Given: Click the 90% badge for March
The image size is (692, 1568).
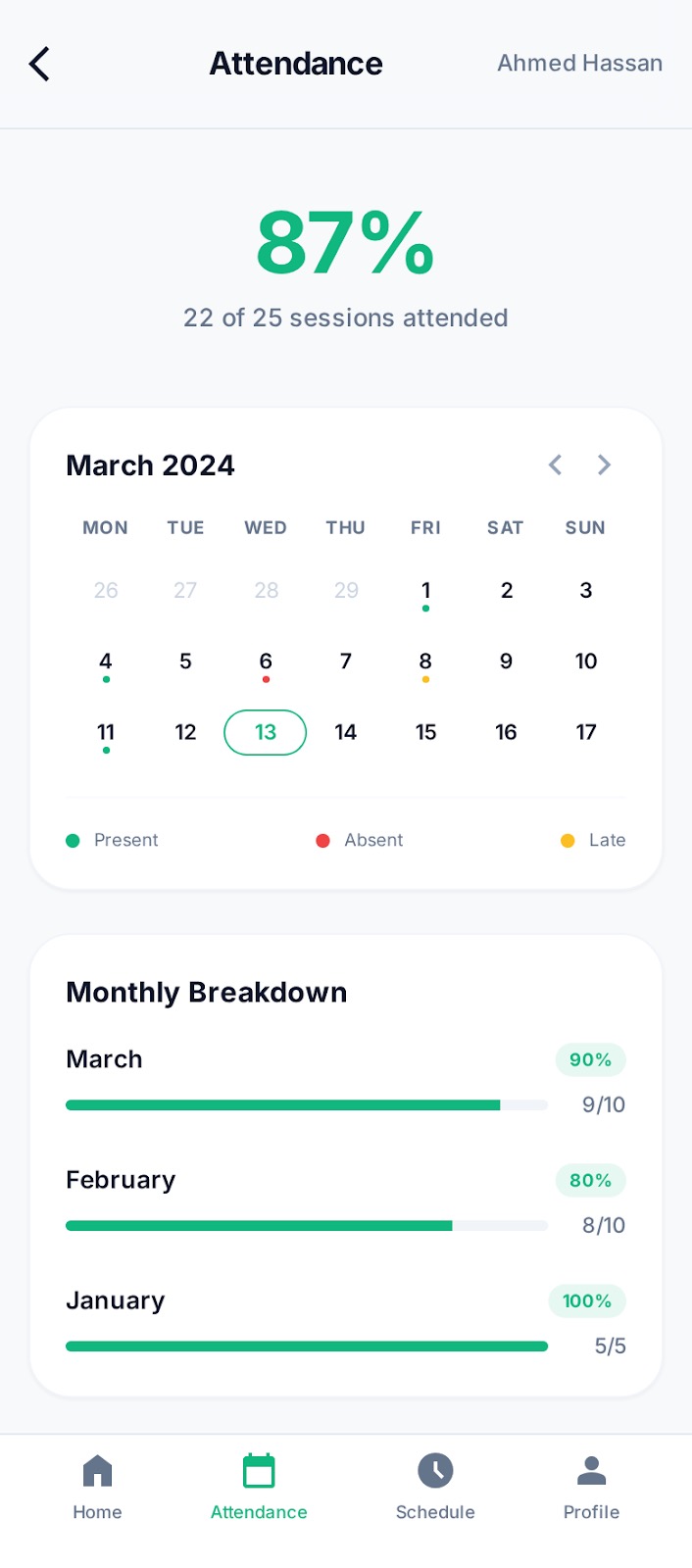Looking at the screenshot, I should pos(589,1059).
